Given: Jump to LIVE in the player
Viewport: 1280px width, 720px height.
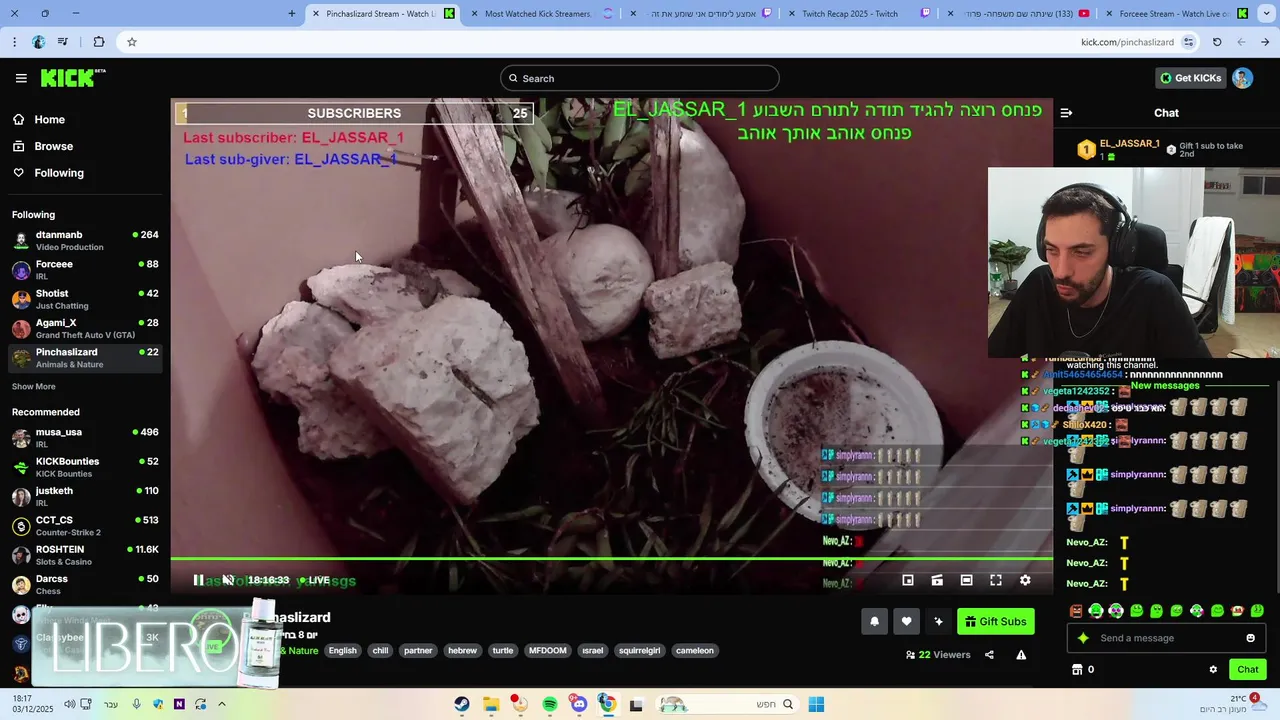Looking at the screenshot, I should pyautogui.click(x=315, y=580).
